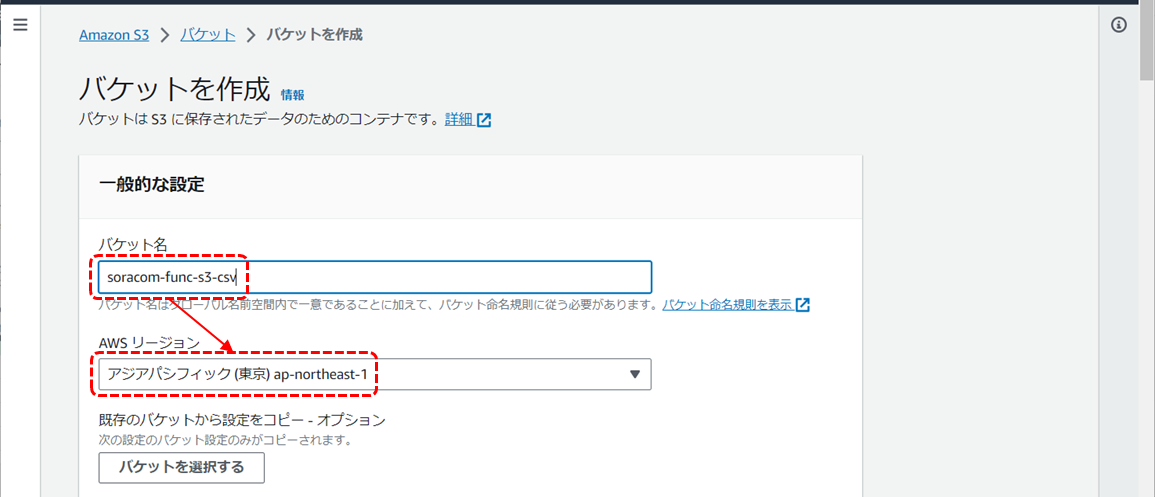Image resolution: width=1155 pixels, height=497 pixels.
Task: Click the 既存のバケットから設定をコピー - オプション label
Action: pyautogui.click(x=242, y=420)
